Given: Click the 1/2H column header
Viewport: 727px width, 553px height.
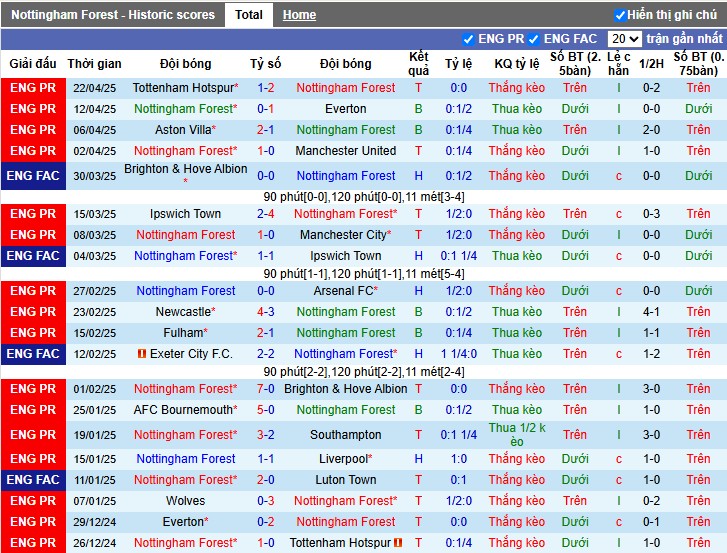Looking at the screenshot, I should [651, 64].
